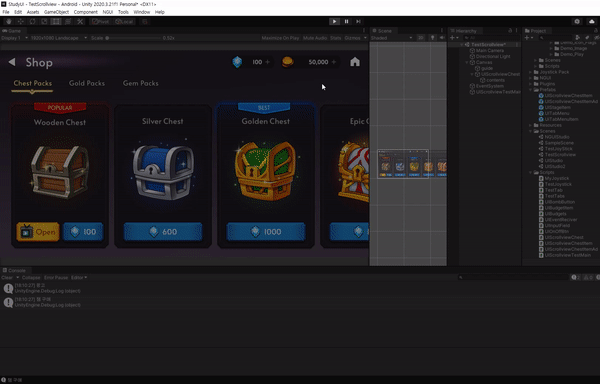600x384 pixels.
Task: Open the console Editor dropdown
Action: (79, 278)
